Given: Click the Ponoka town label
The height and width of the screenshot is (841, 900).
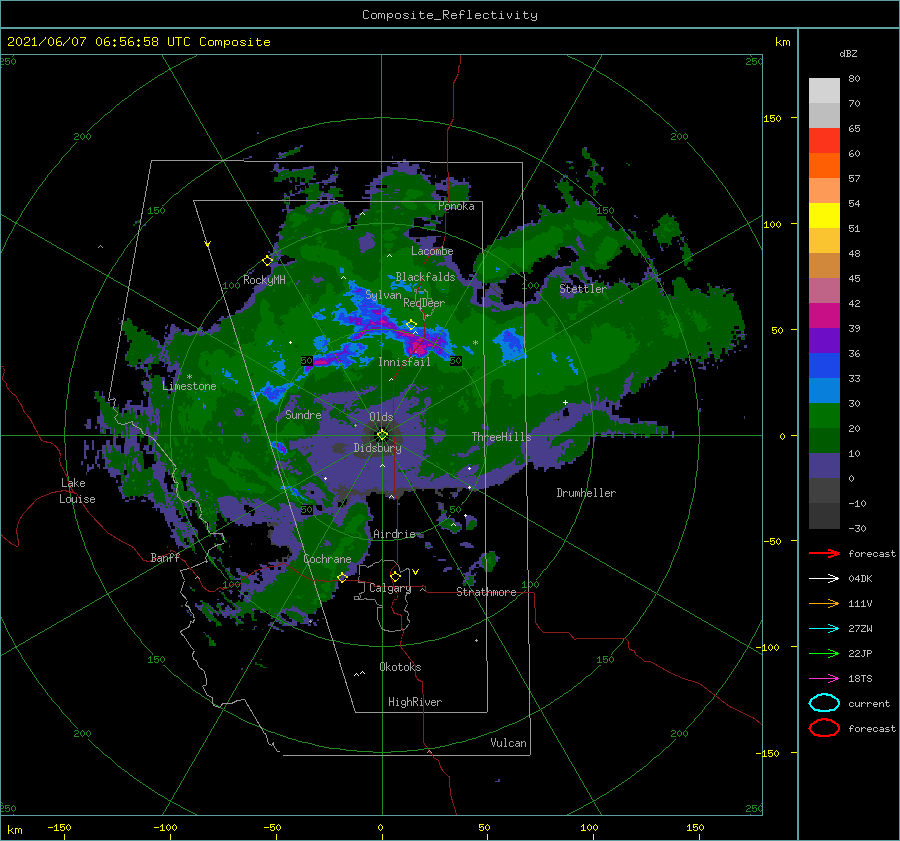Looking at the screenshot, I should pyautogui.click(x=456, y=207).
